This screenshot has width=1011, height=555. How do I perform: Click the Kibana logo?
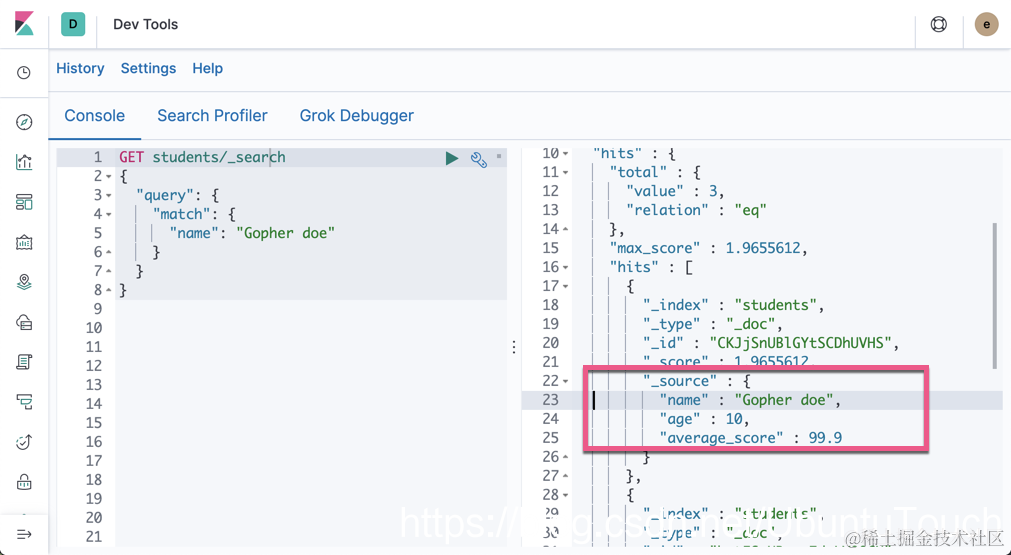[24, 24]
